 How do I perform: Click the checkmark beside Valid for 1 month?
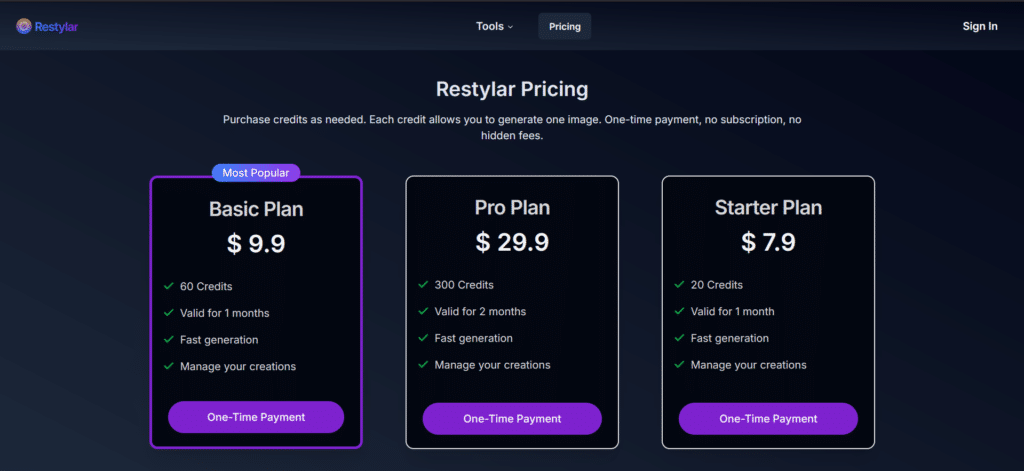pyautogui.click(x=679, y=312)
